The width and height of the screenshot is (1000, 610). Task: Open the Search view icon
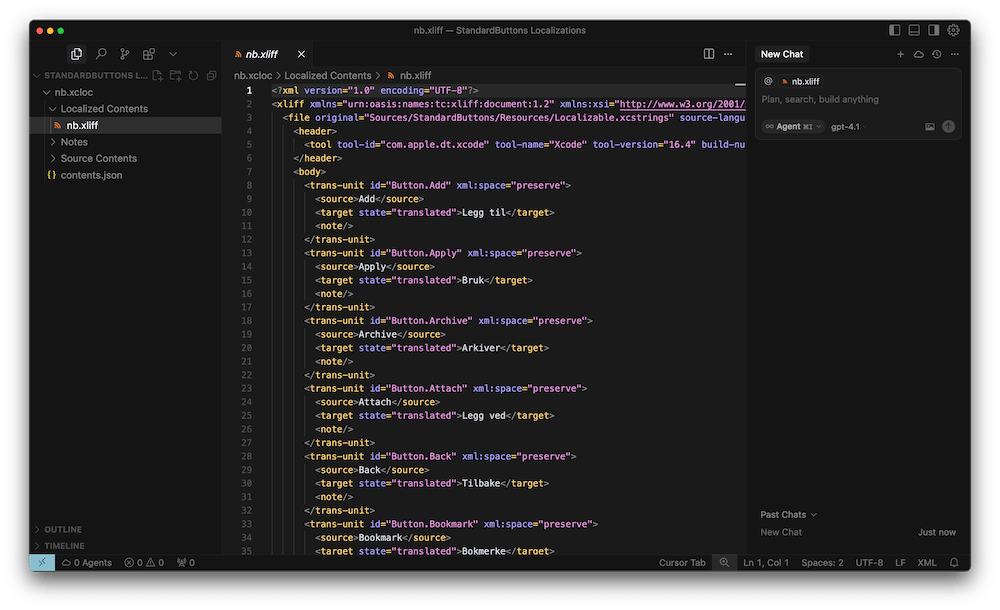click(101, 54)
